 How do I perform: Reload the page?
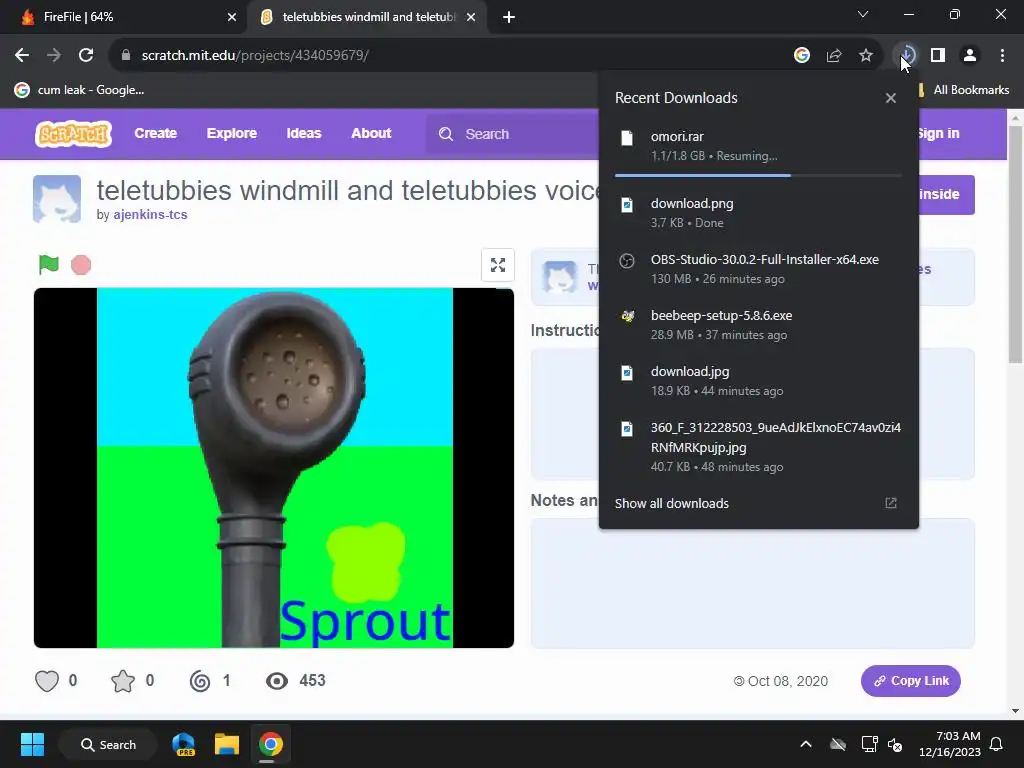[x=86, y=56]
